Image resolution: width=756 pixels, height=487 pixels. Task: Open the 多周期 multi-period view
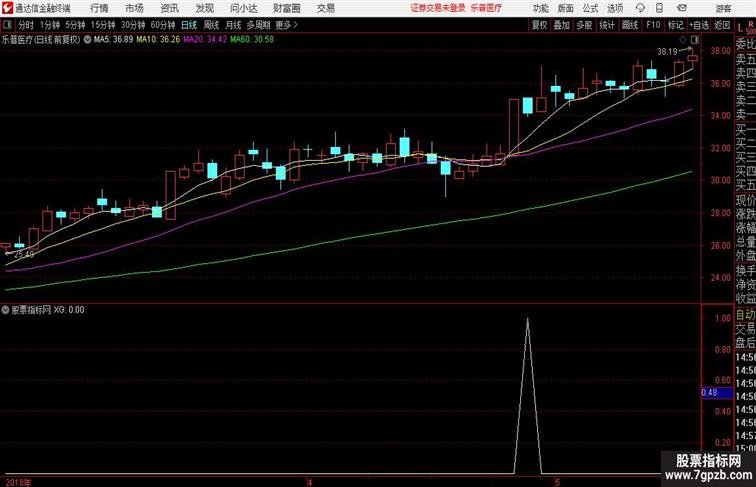pos(258,25)
